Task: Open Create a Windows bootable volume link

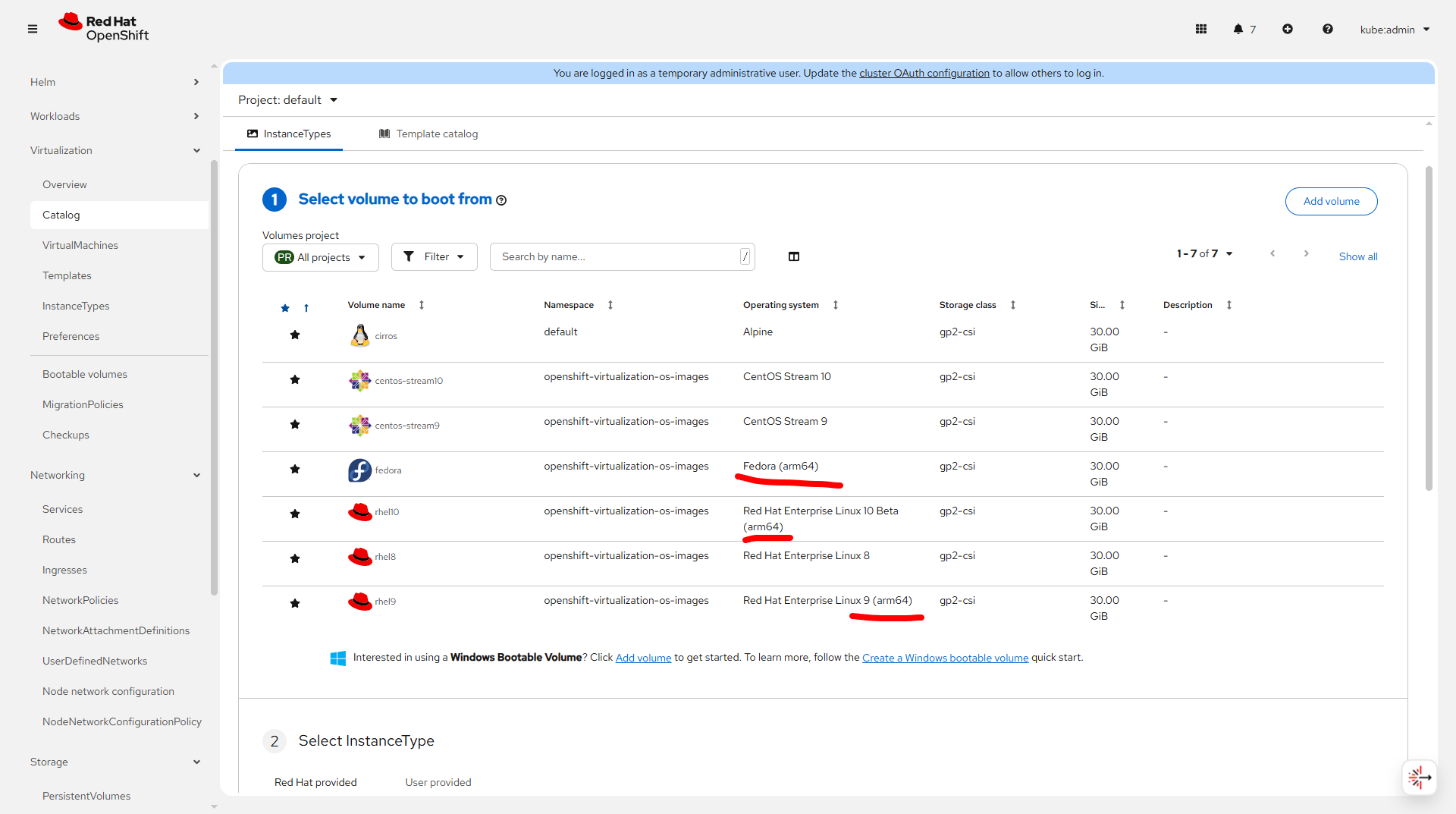Action: 946,658
